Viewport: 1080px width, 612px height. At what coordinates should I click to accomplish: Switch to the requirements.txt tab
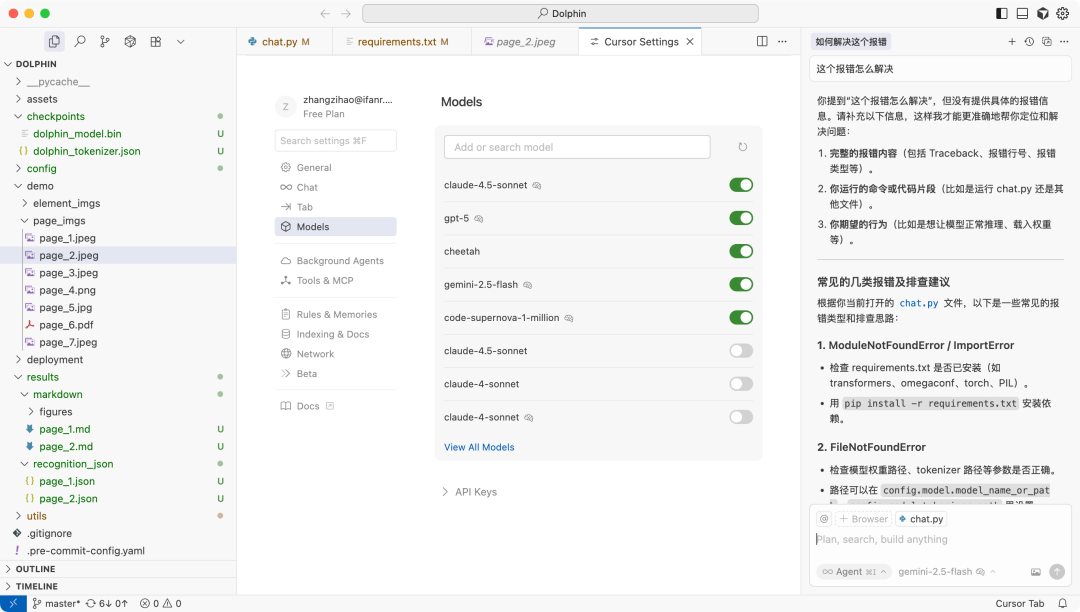point(396,42)
